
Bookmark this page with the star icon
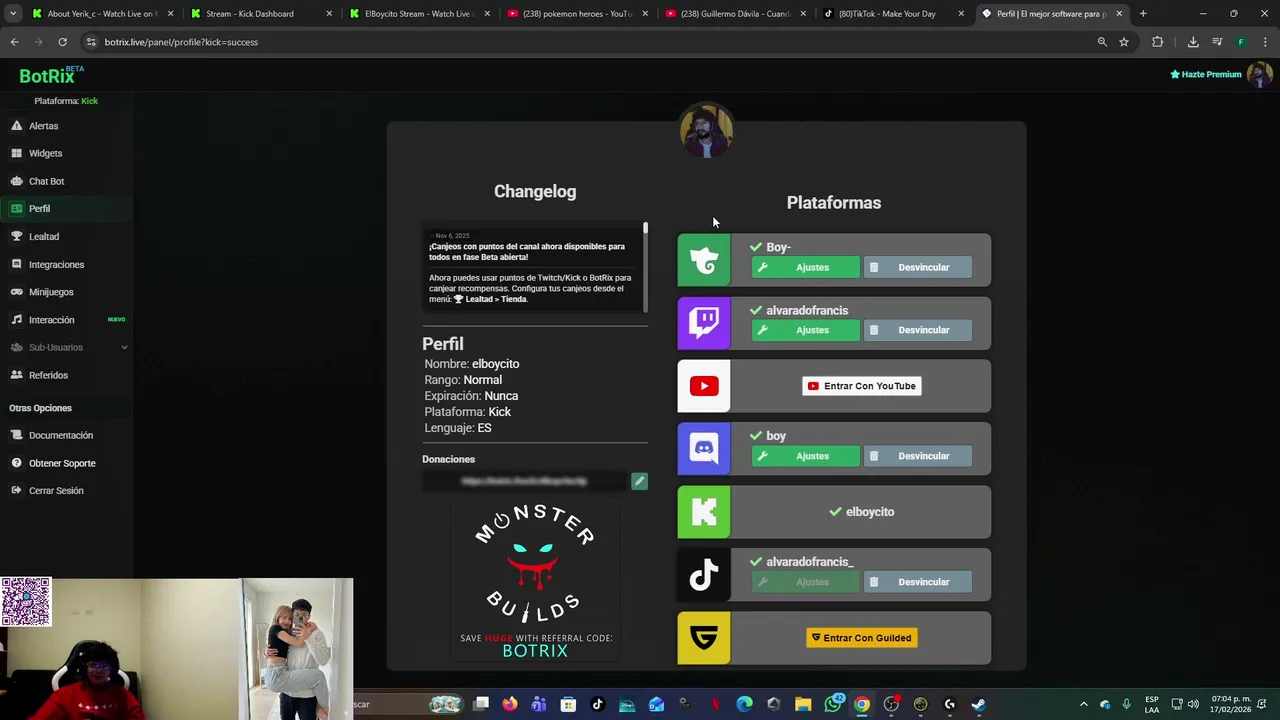[x=1124, y=42]
